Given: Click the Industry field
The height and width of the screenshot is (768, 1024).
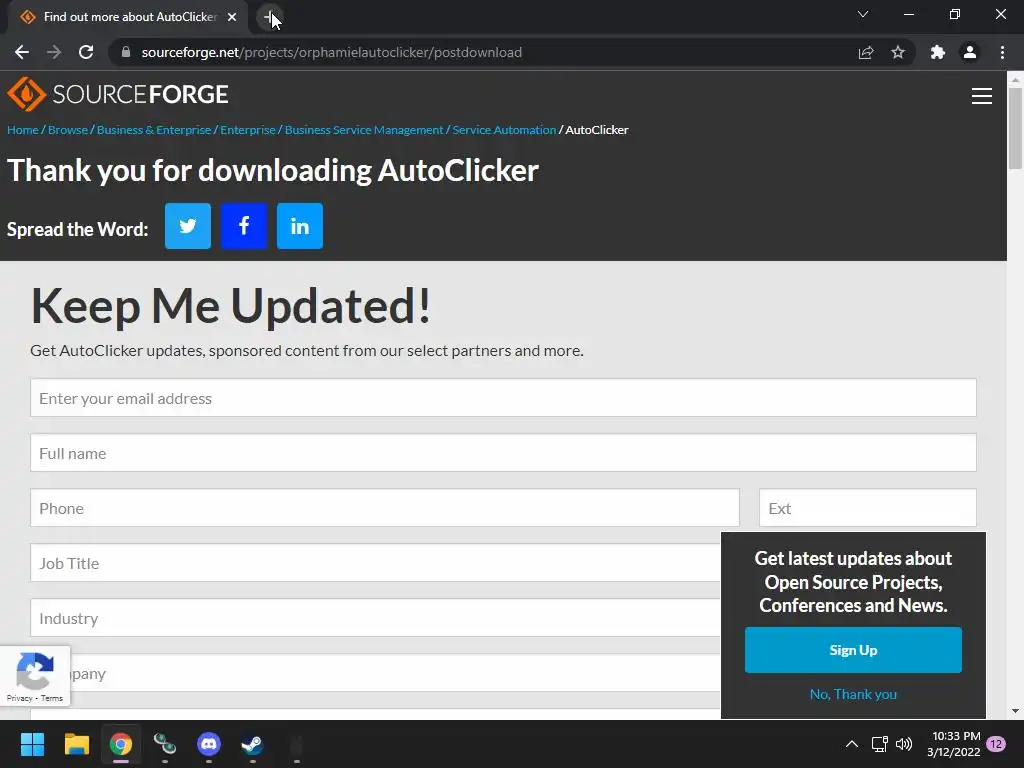Looking at the screenshot, I should click(x=376, y=618).
